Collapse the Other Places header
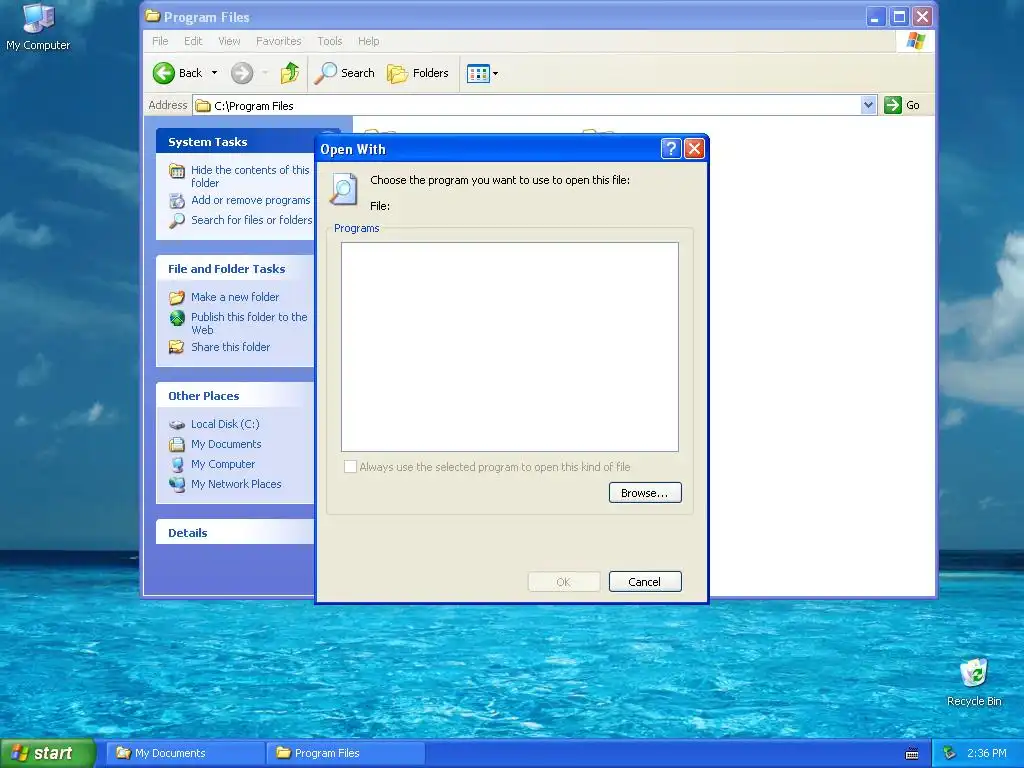The width and height of the screenshot is (1024, 768). click(x=235, y=396)
